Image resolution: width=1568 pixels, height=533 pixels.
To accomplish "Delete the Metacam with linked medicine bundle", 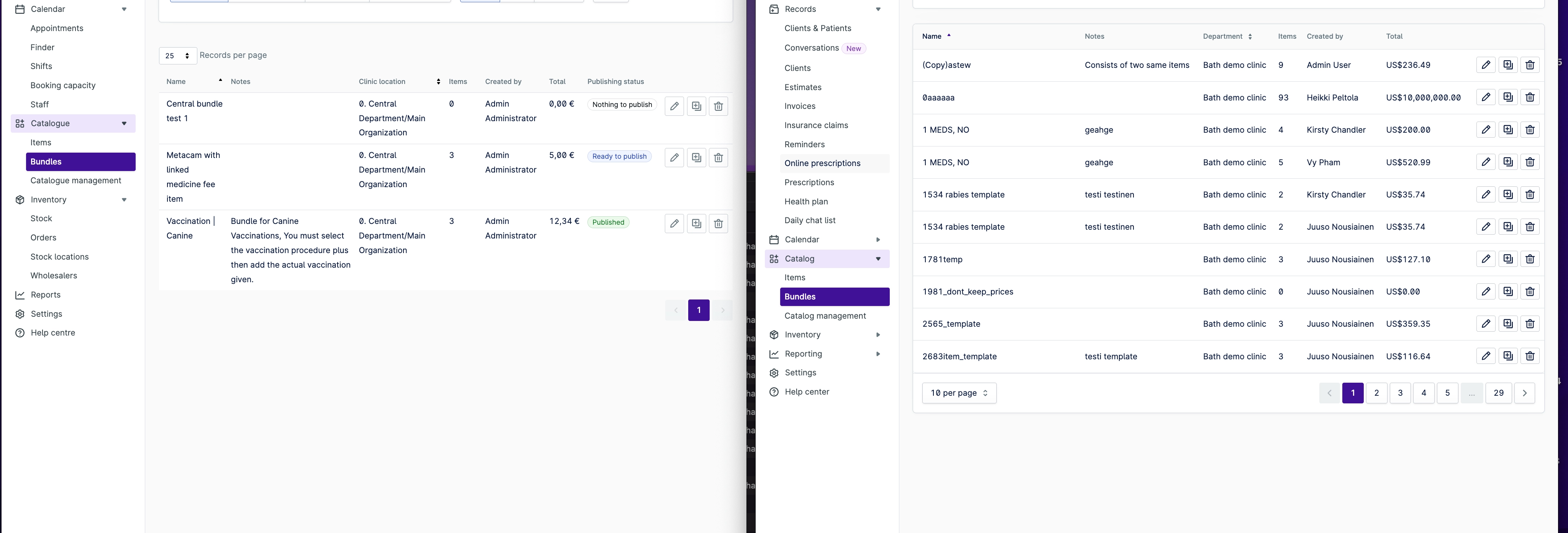I will (x=718, y=158).
